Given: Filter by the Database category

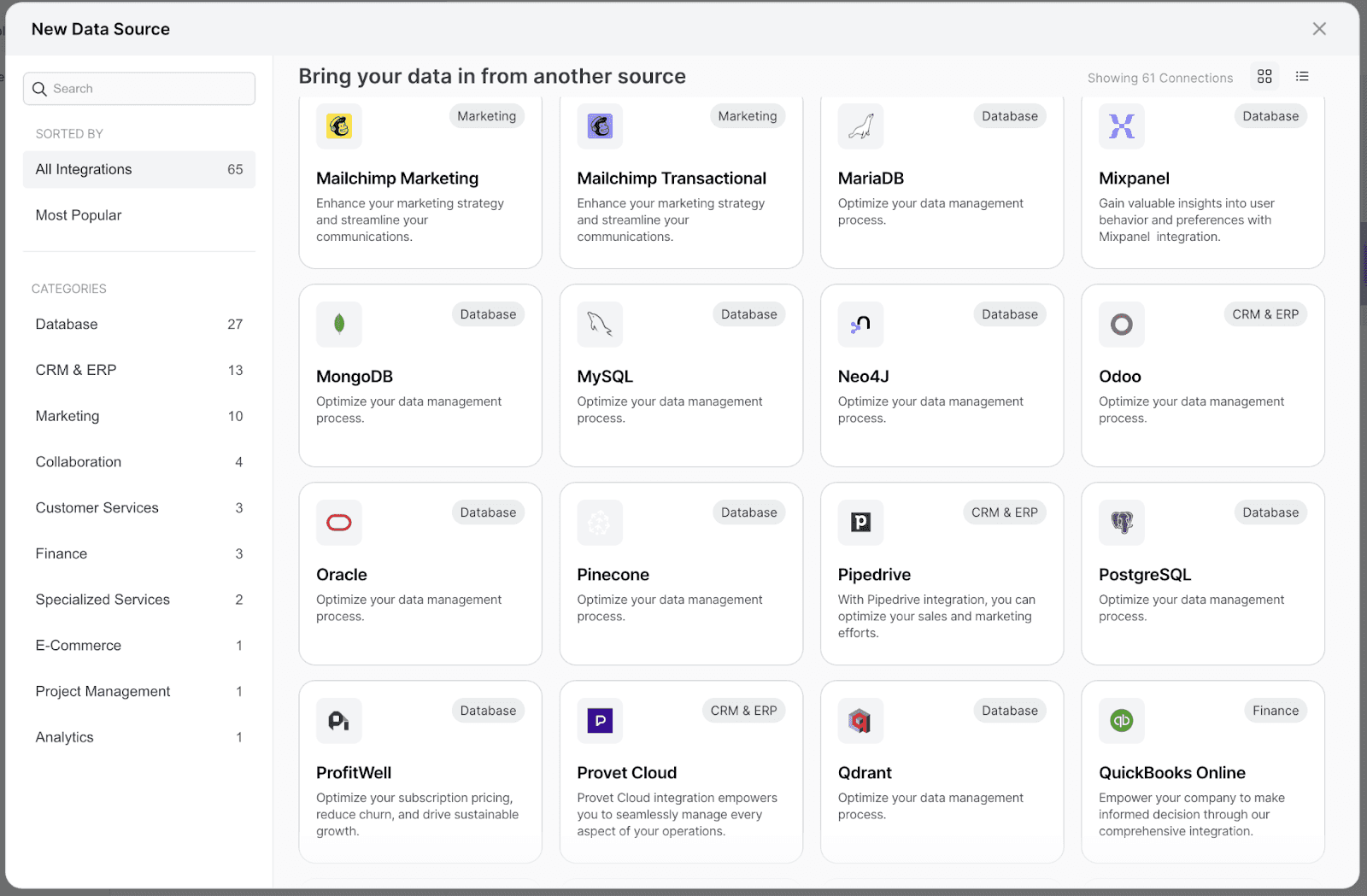Looking at the screenshot, I should [67, 324].
